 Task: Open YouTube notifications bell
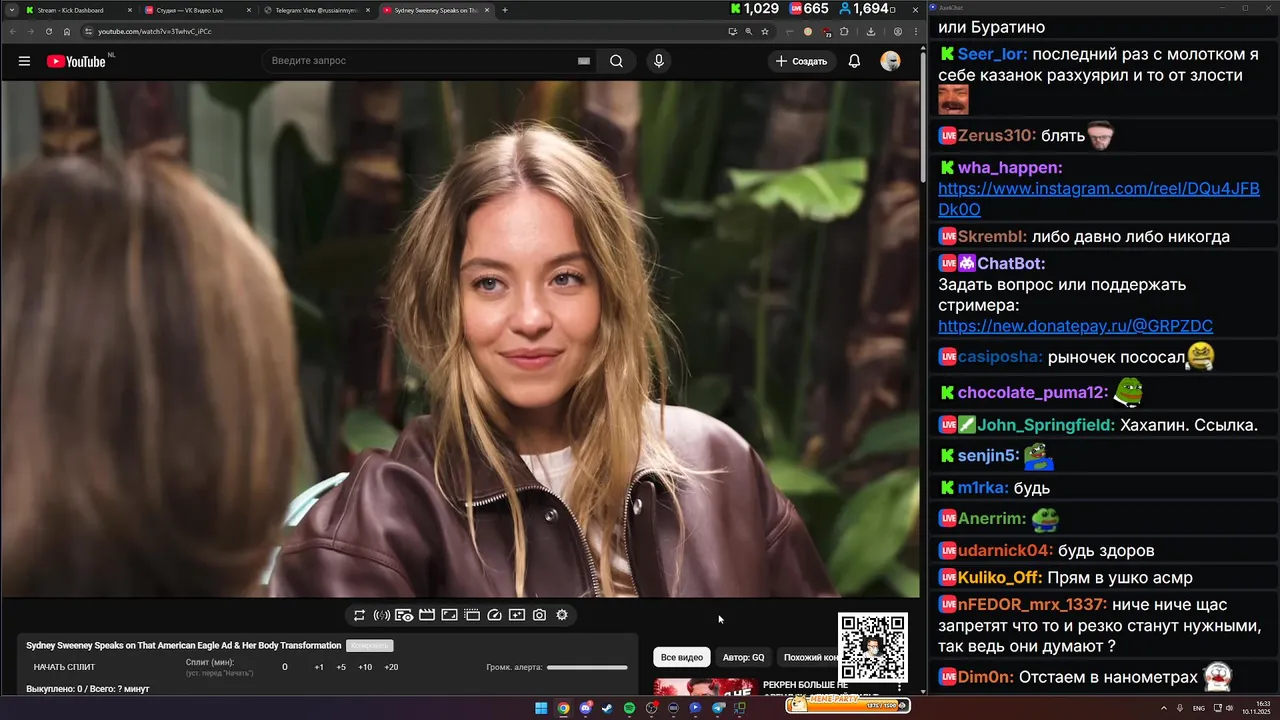[854, 61]
